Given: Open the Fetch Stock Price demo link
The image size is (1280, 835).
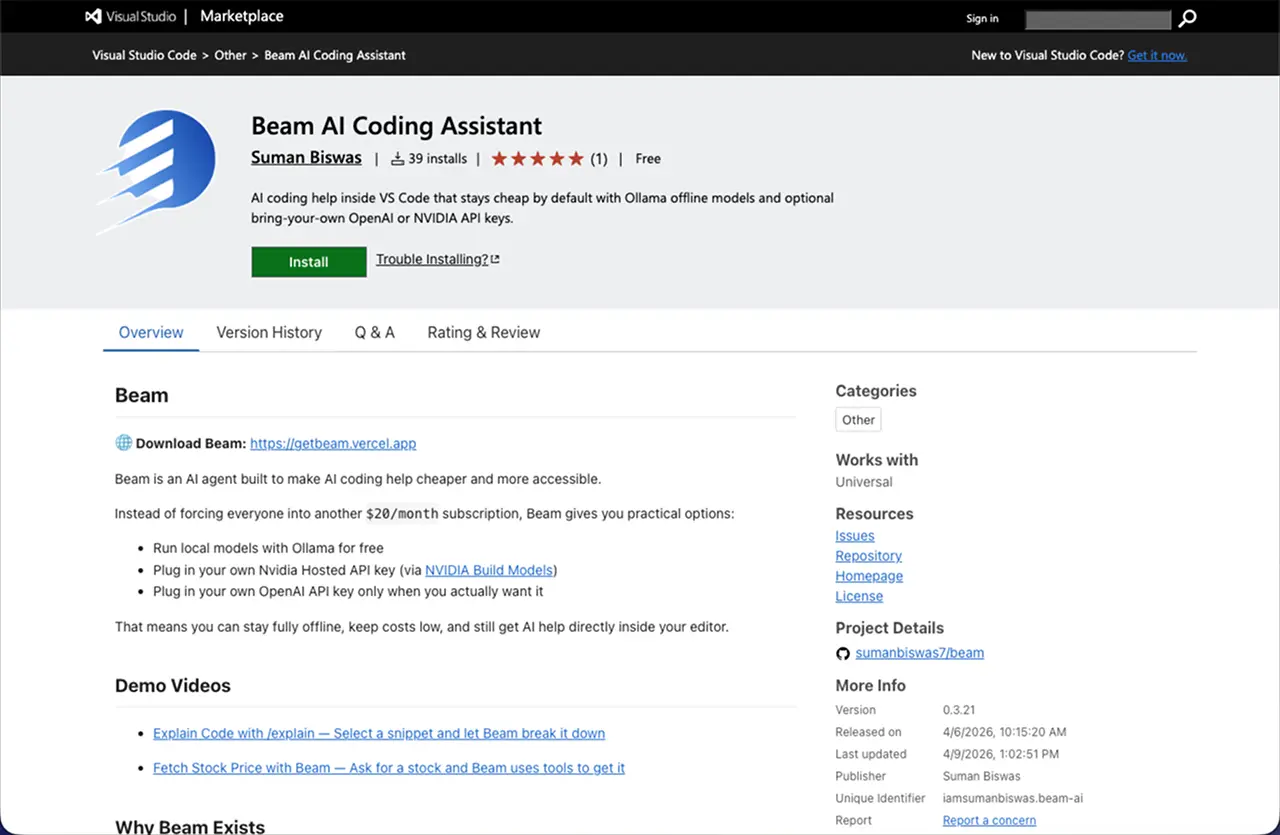Looking at the screenshot, I should click(x=389, y=768).
